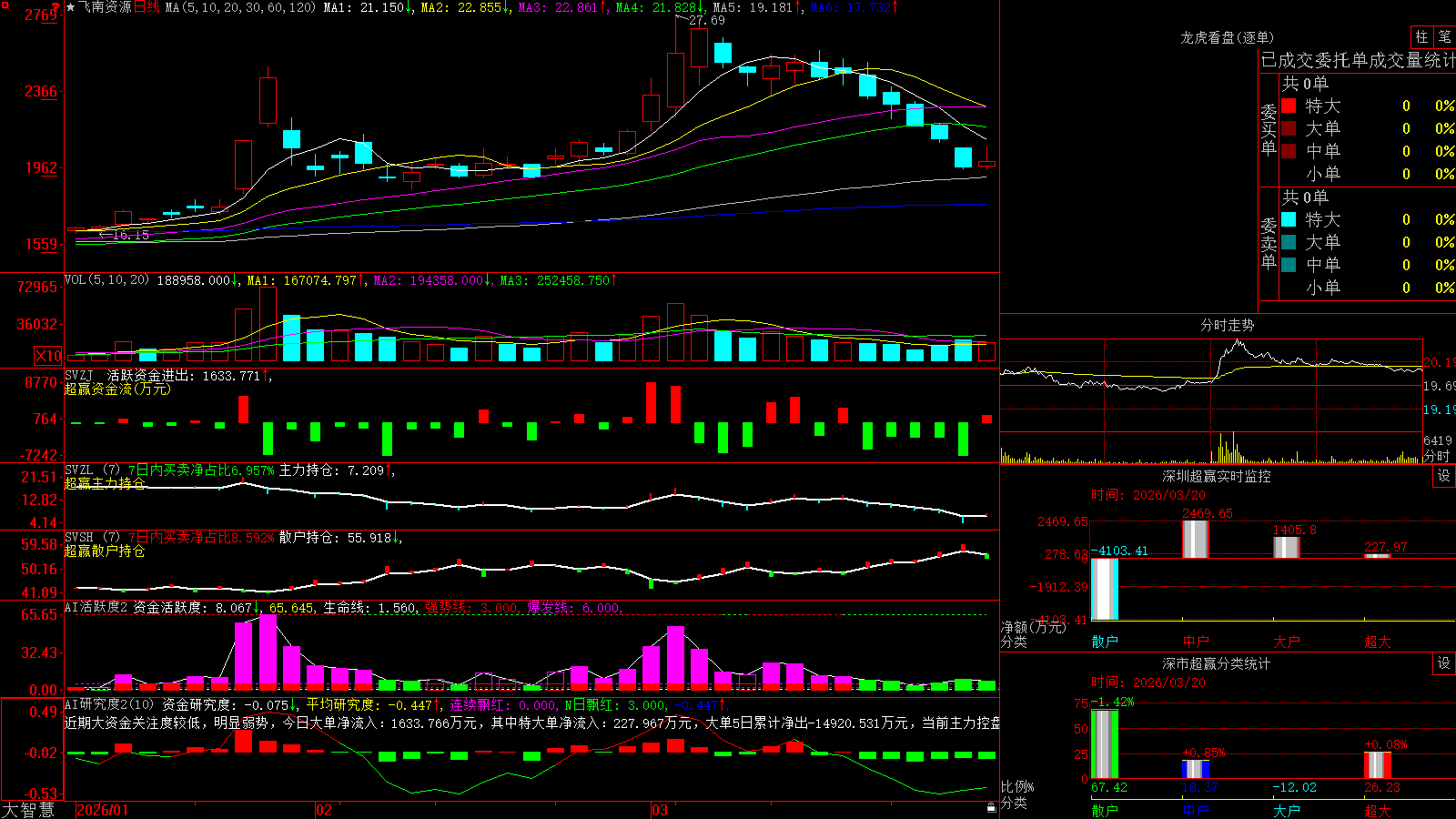
Task: Switch to 笔 tick view
Action: click(1444, 37)
